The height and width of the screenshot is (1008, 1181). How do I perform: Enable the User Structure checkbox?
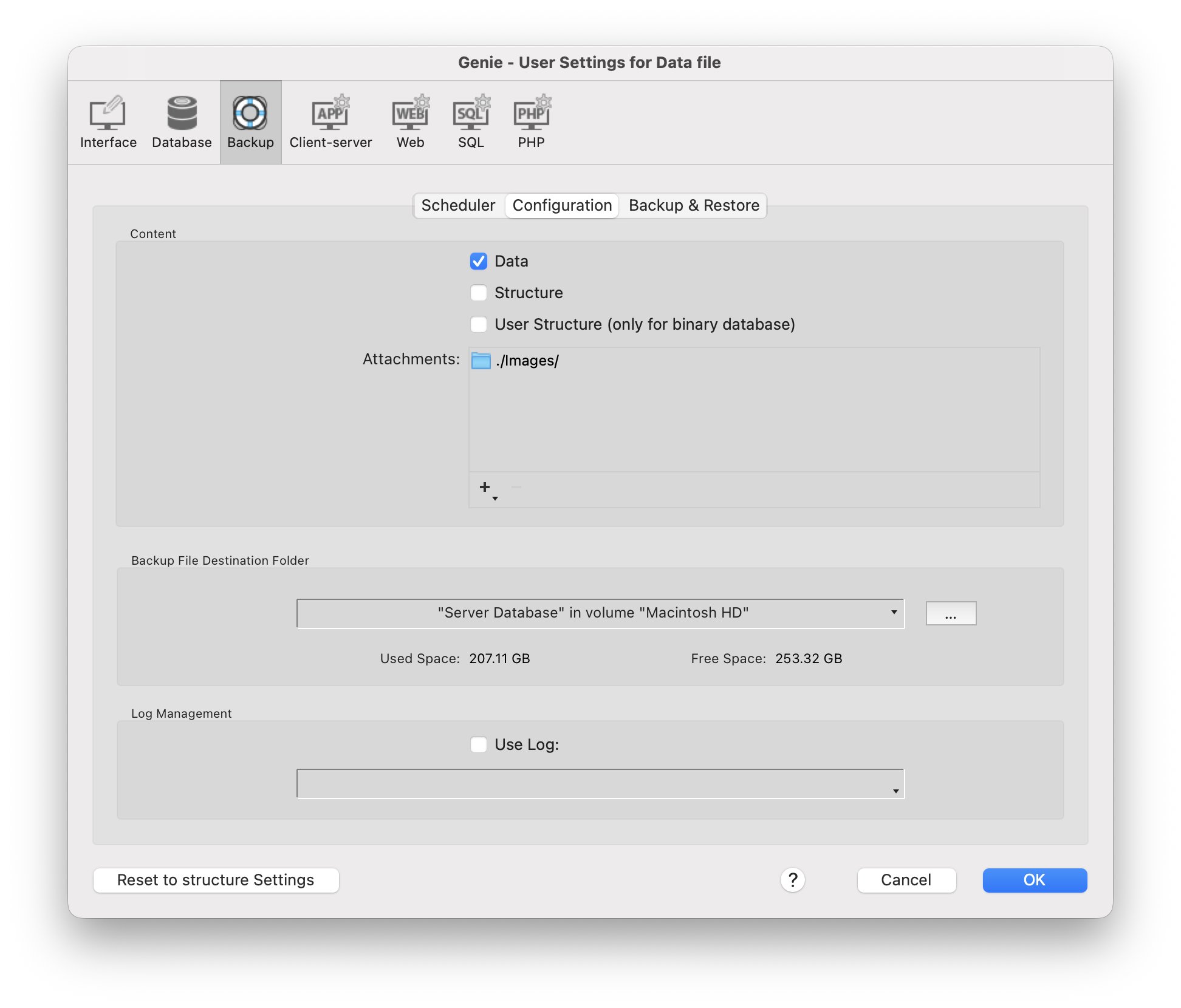[479, 324]
